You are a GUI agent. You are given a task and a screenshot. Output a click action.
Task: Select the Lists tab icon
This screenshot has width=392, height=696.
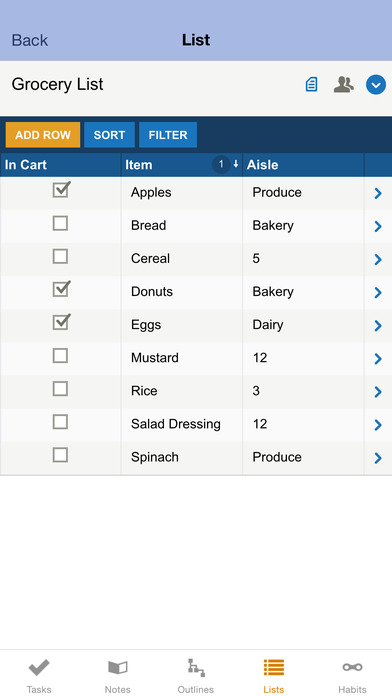point(273,667)
